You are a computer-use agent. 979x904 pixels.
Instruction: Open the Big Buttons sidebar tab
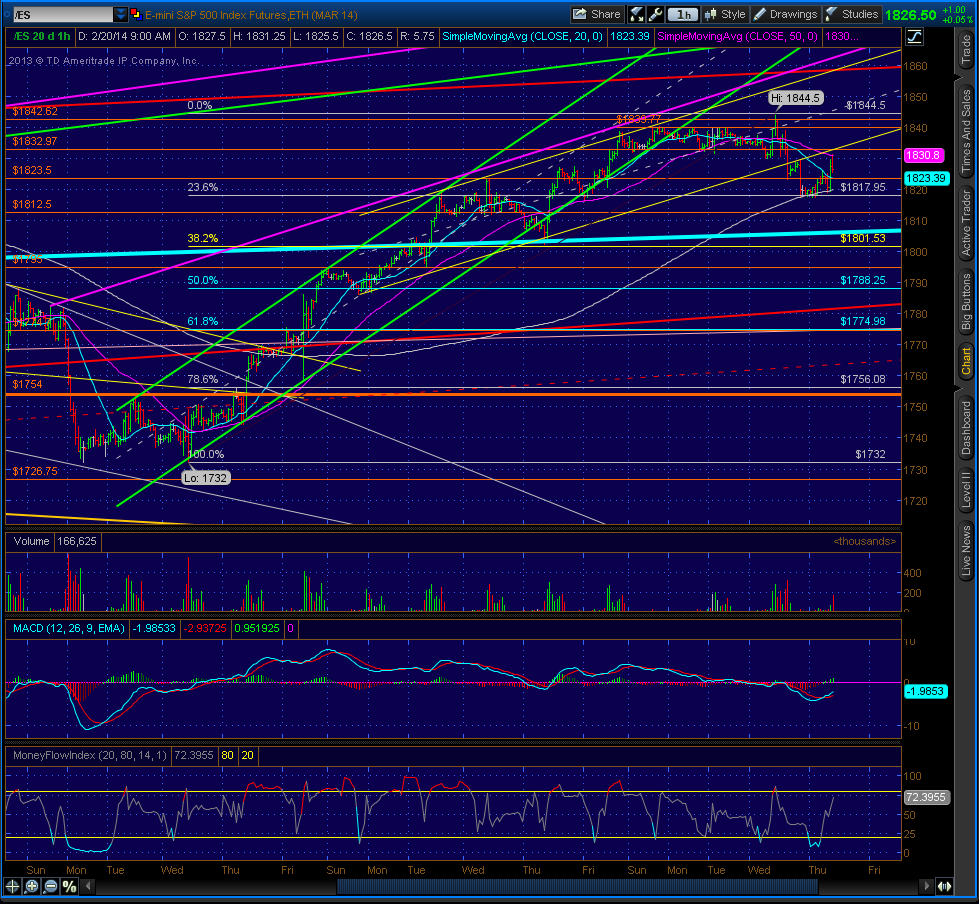(x=966, y=302)
